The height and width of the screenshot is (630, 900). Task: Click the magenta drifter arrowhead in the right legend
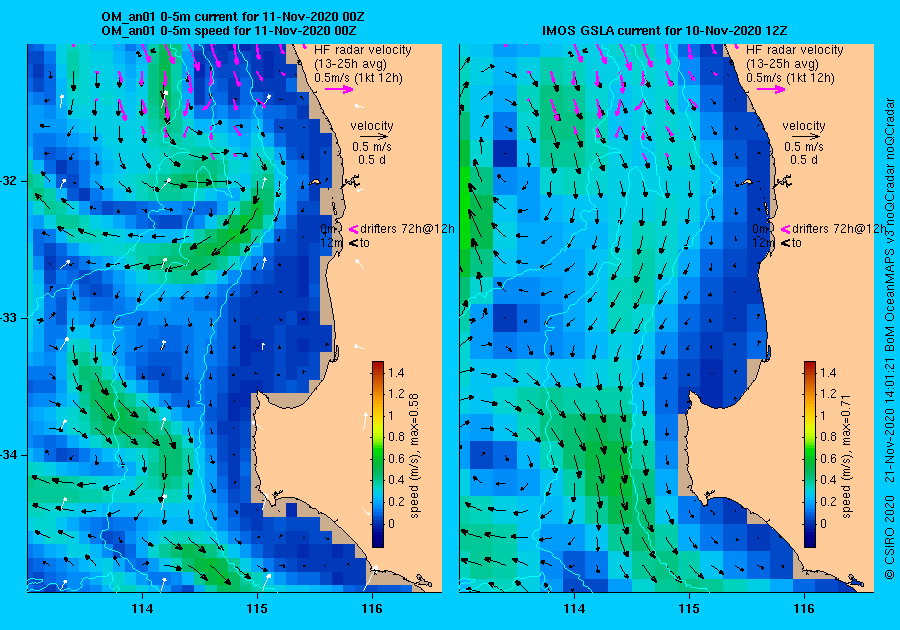coord(785,229)
